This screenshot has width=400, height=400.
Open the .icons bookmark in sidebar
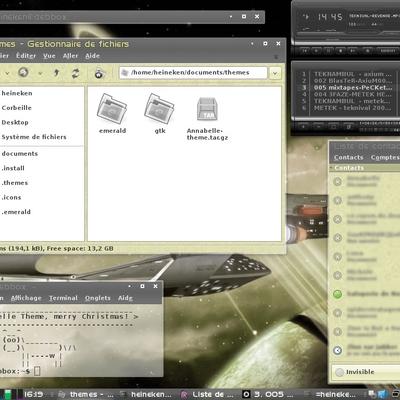click(x=11, y=197)
